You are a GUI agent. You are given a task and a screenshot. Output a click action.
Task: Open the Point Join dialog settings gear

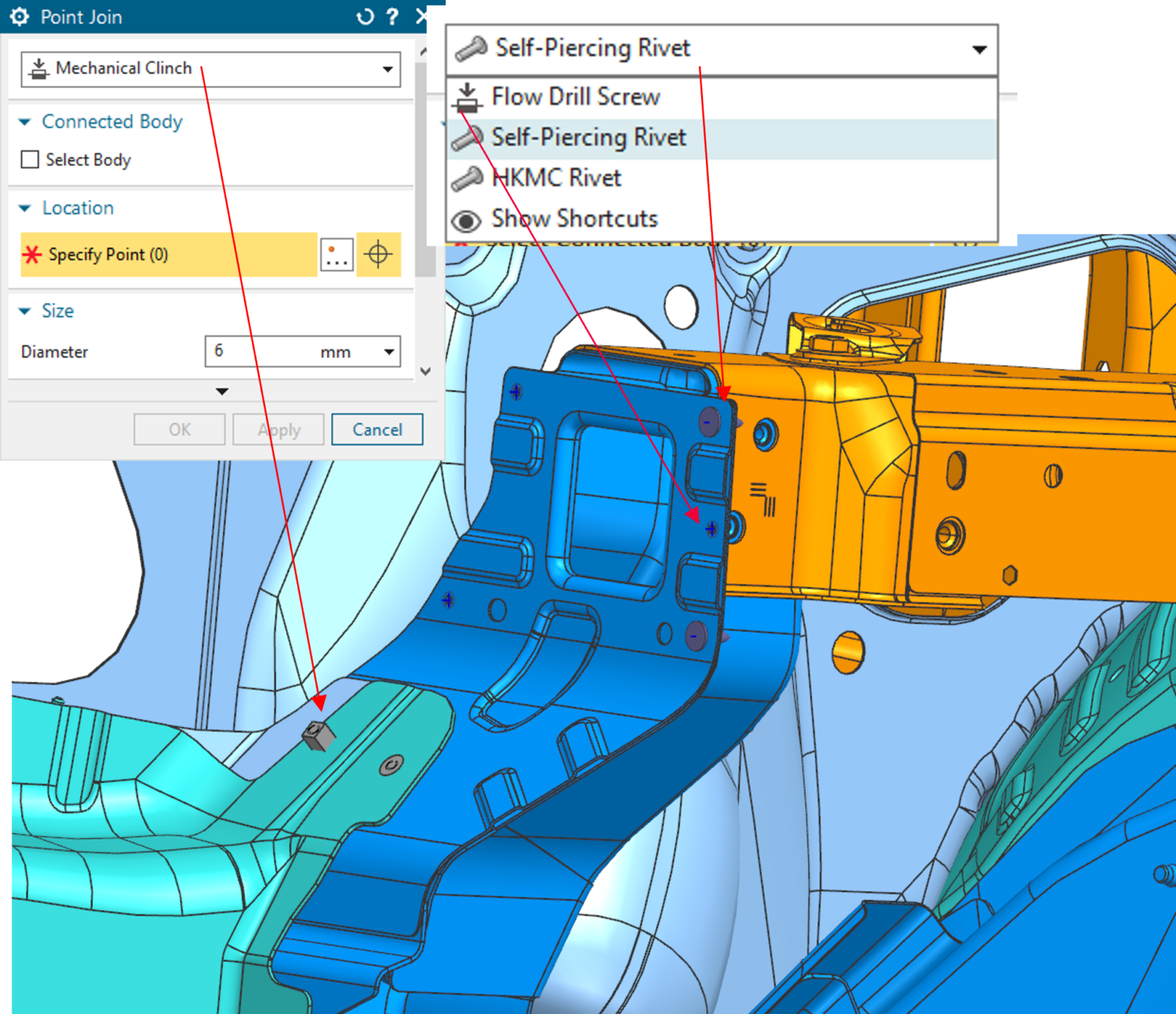click(19, 17)
